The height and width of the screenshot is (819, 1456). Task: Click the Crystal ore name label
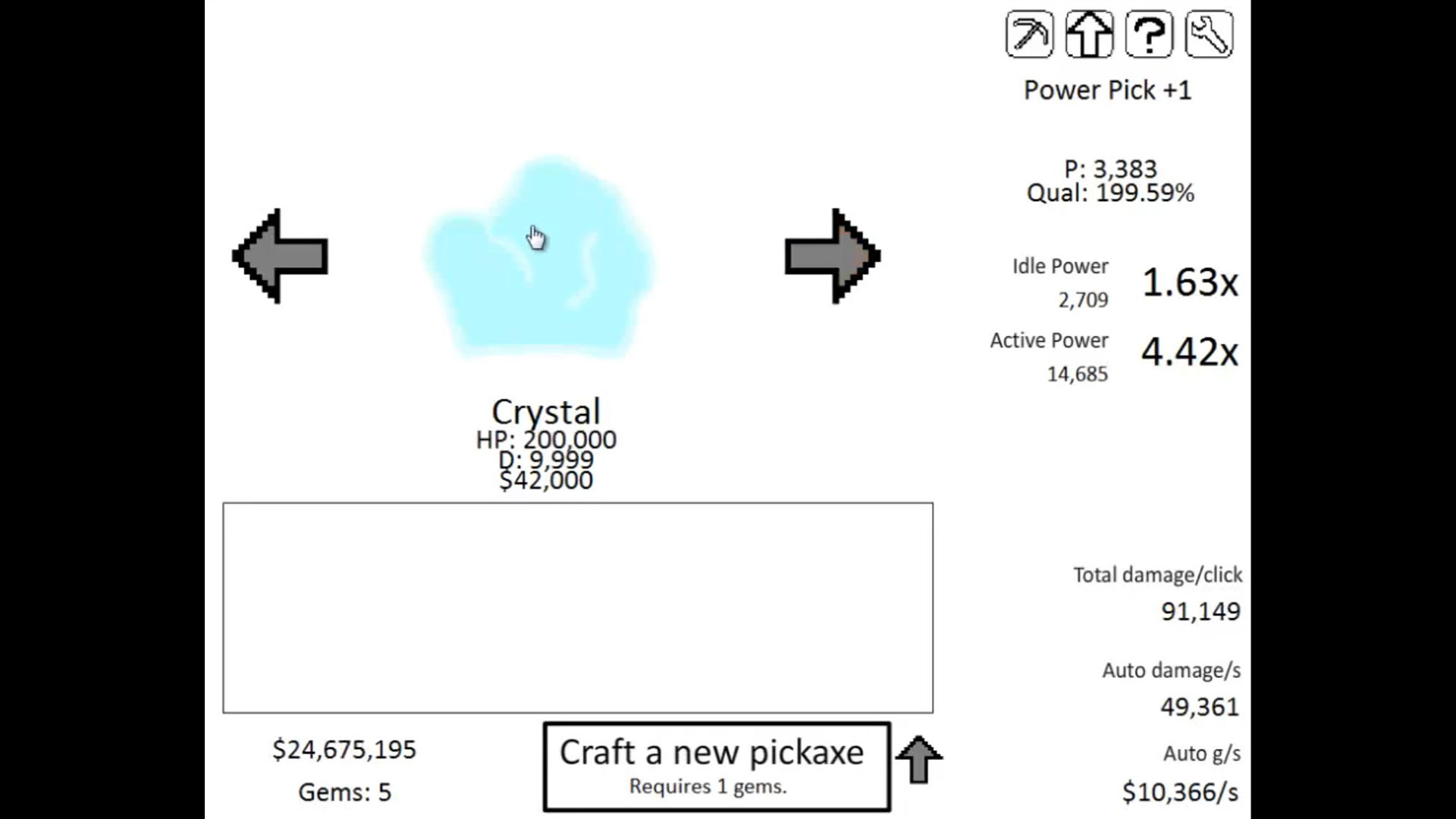[x=546, y=412]
